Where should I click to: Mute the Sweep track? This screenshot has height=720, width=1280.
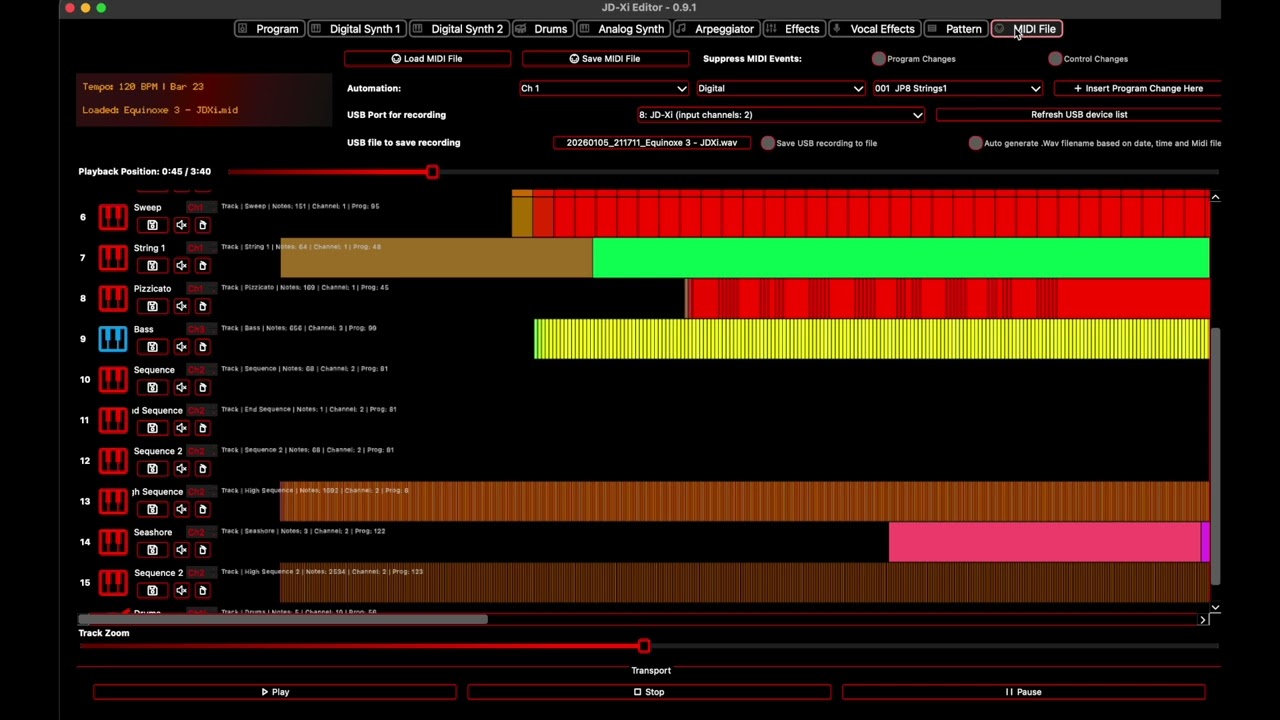(181, 225)
